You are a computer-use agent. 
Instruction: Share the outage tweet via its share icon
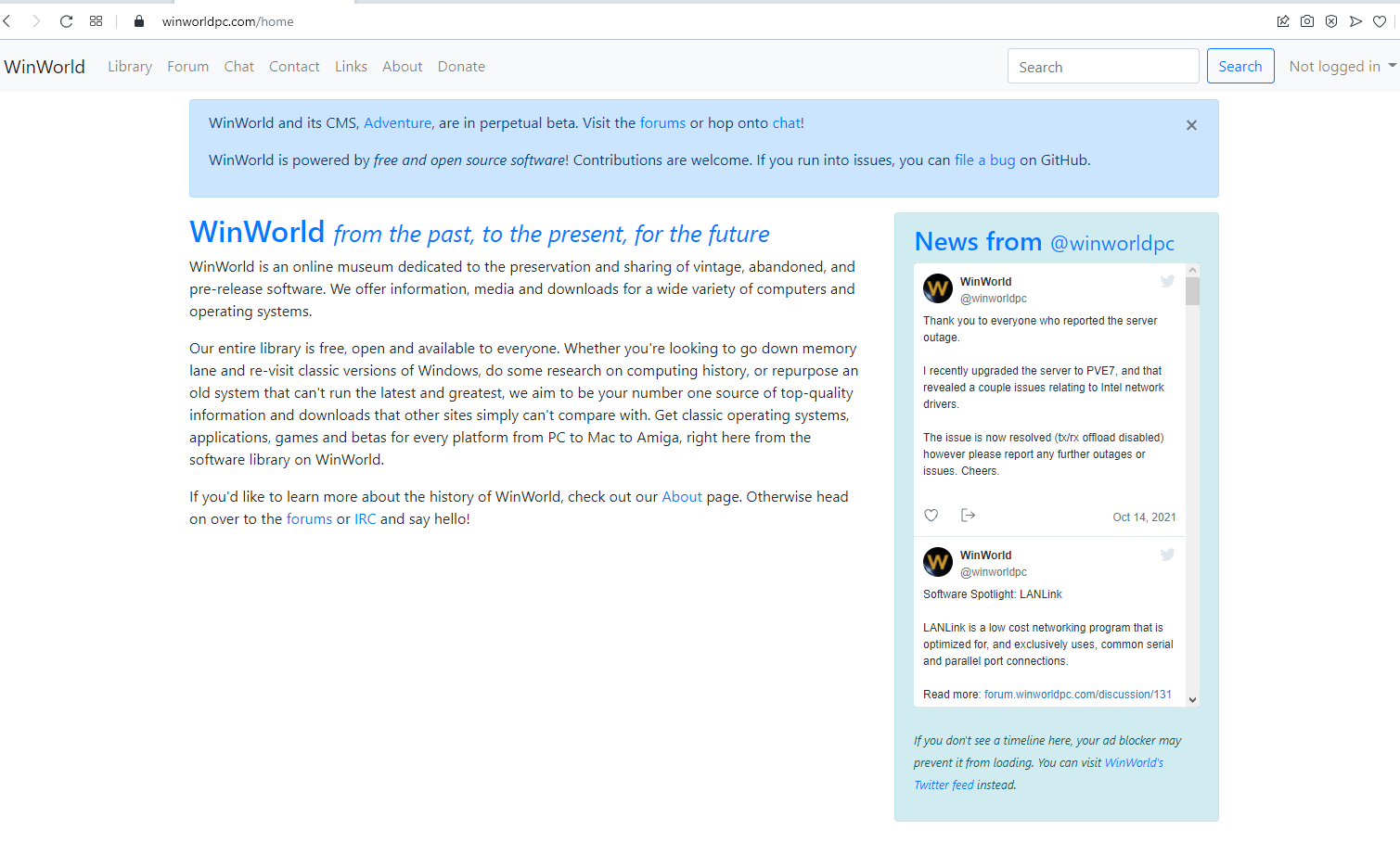click(968, 515)
